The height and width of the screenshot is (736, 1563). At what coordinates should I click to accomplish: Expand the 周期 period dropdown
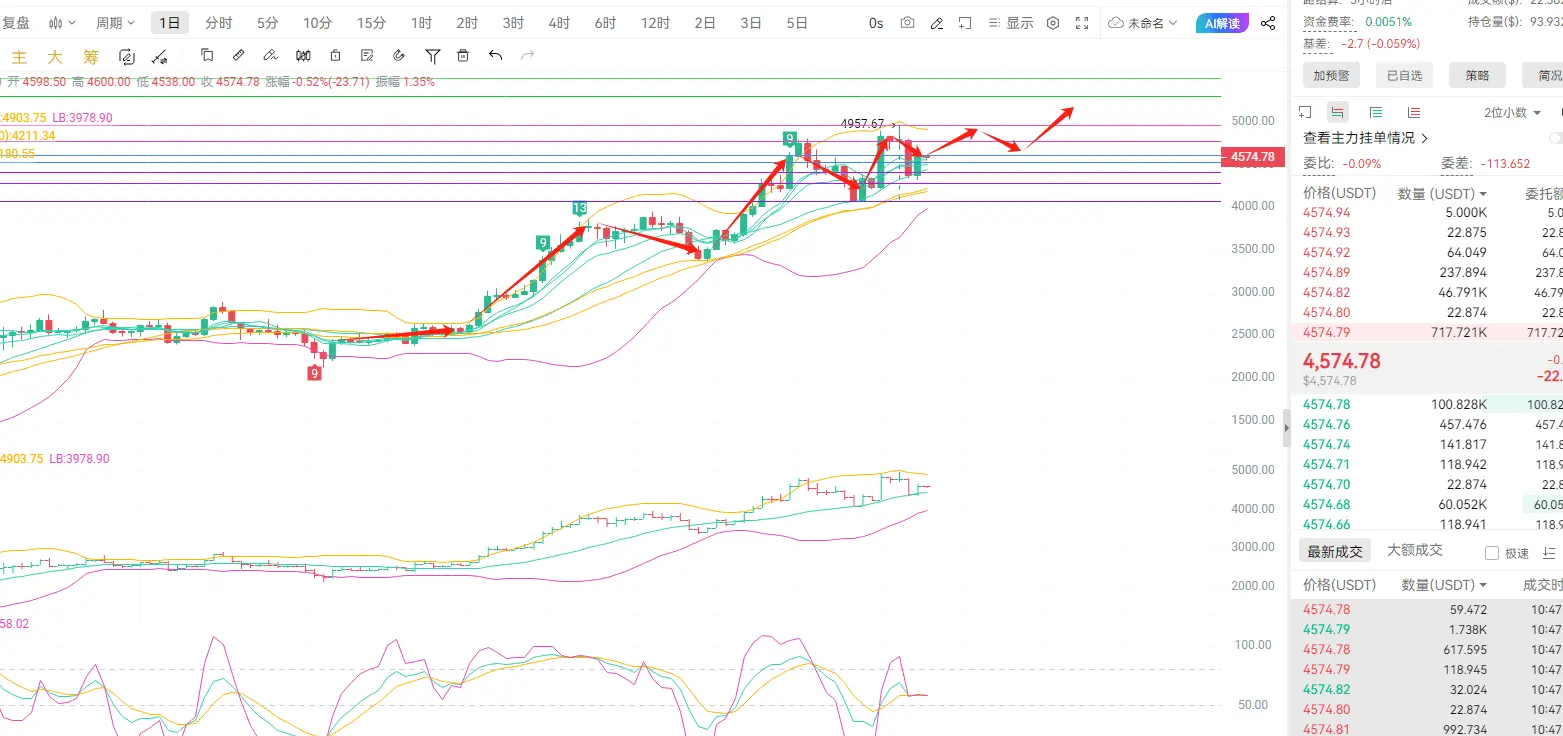pos(115,23)
